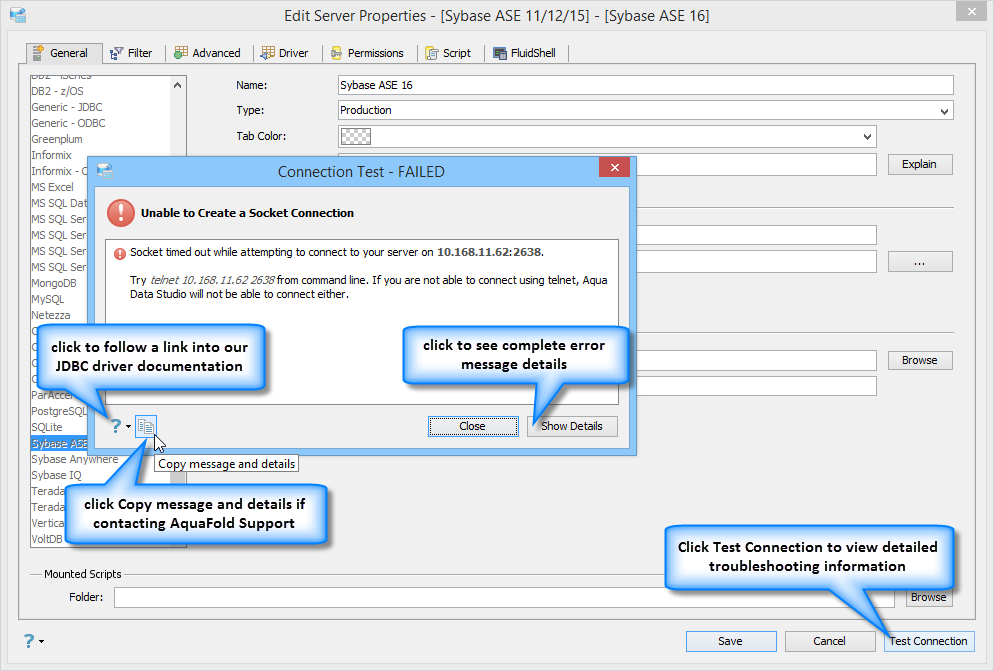Click the Close button in the dialog
This screenshot has height=671, width=994.
coord(473,426)
